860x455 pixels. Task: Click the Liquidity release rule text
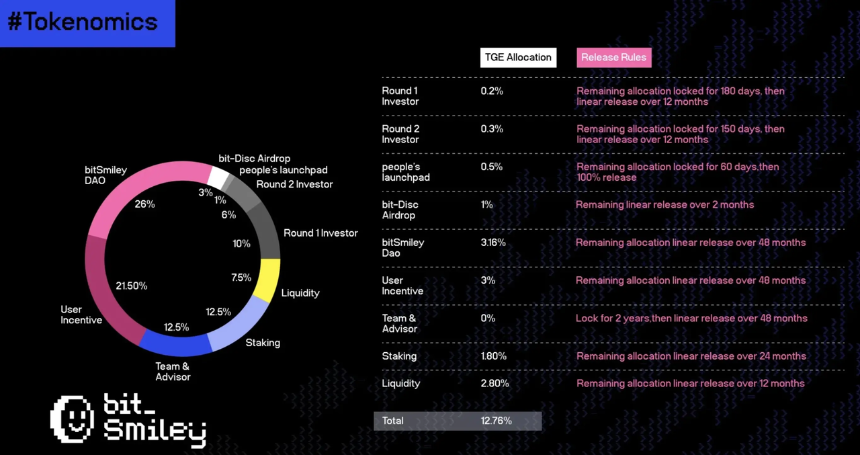point(691,383)
